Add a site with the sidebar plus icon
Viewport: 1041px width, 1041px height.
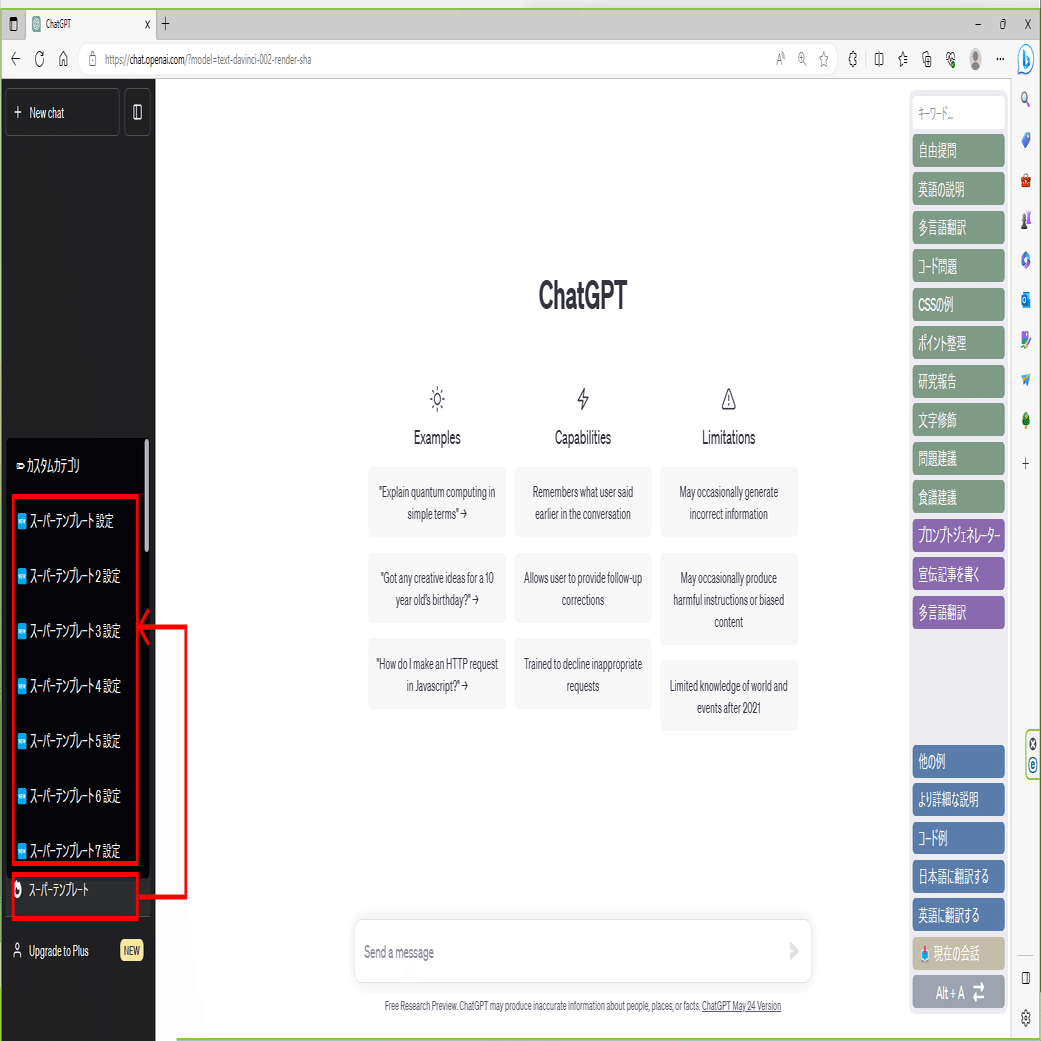point(1026,461)
